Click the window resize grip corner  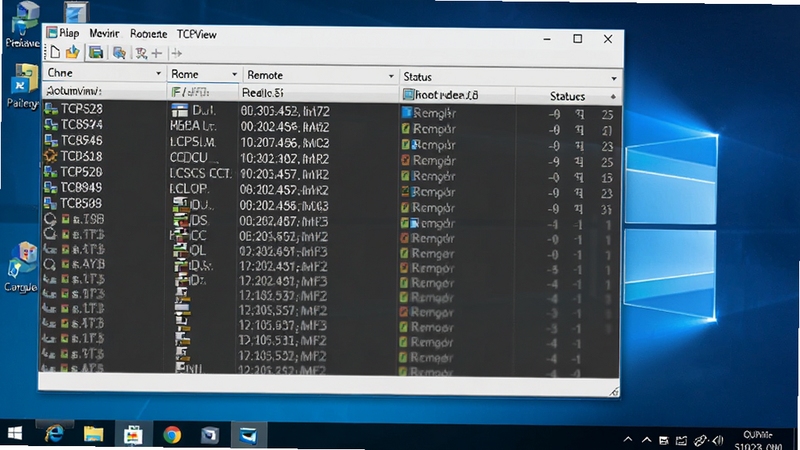tap(614, 391)
